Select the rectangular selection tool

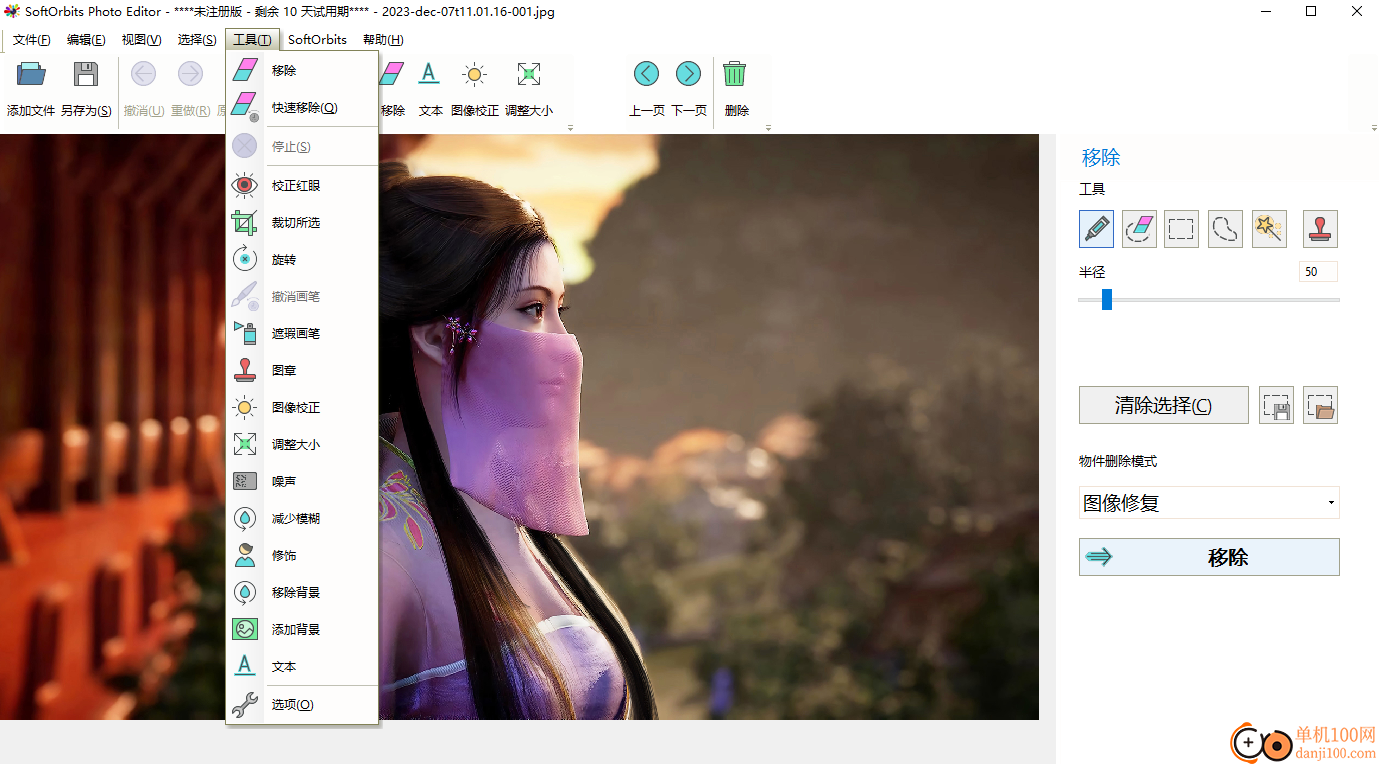1182,229
